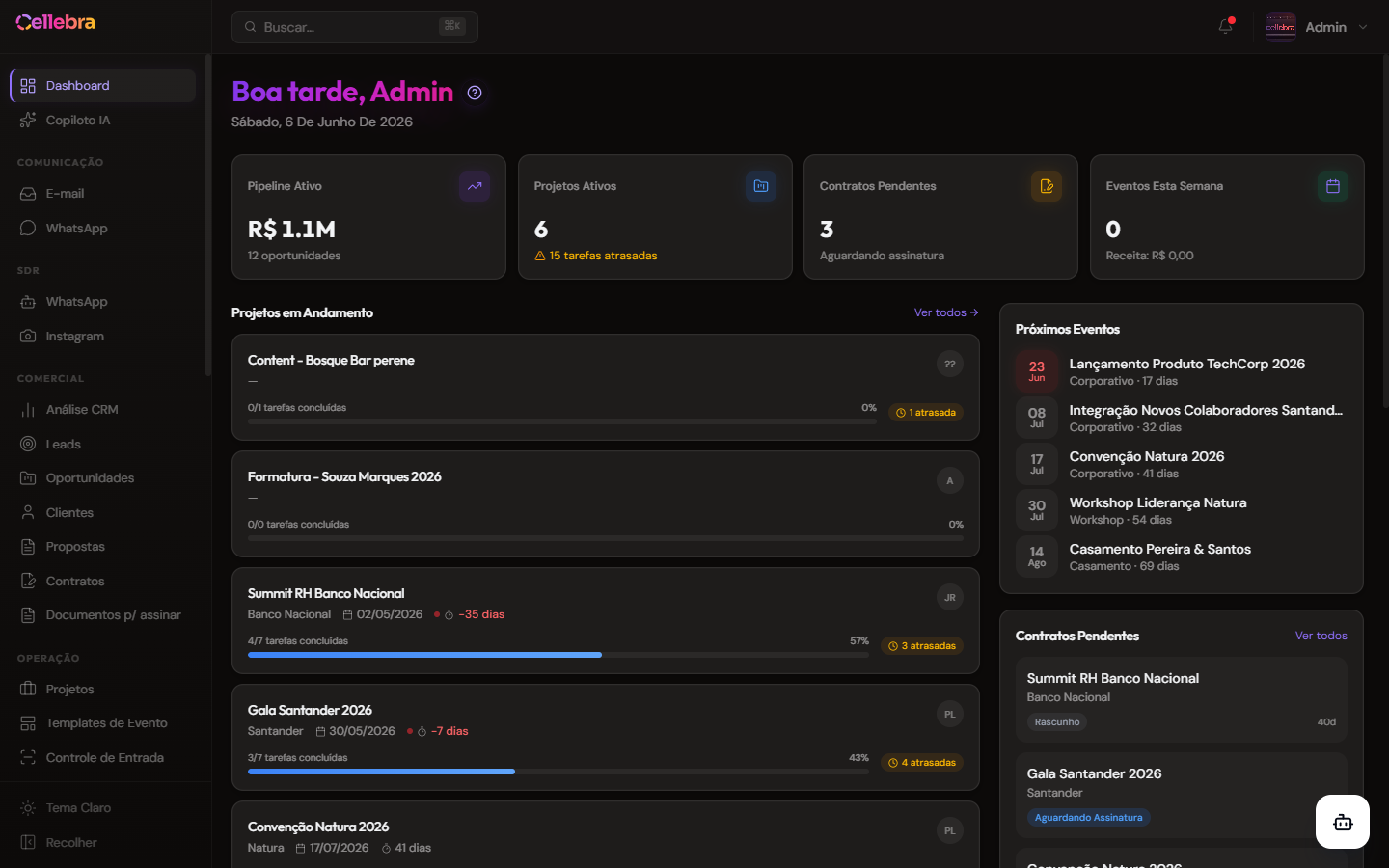Open Integração Novos Colaboradores Santander event
This screenshot has width=1389, height=868.
click(x=1182, y=418)
